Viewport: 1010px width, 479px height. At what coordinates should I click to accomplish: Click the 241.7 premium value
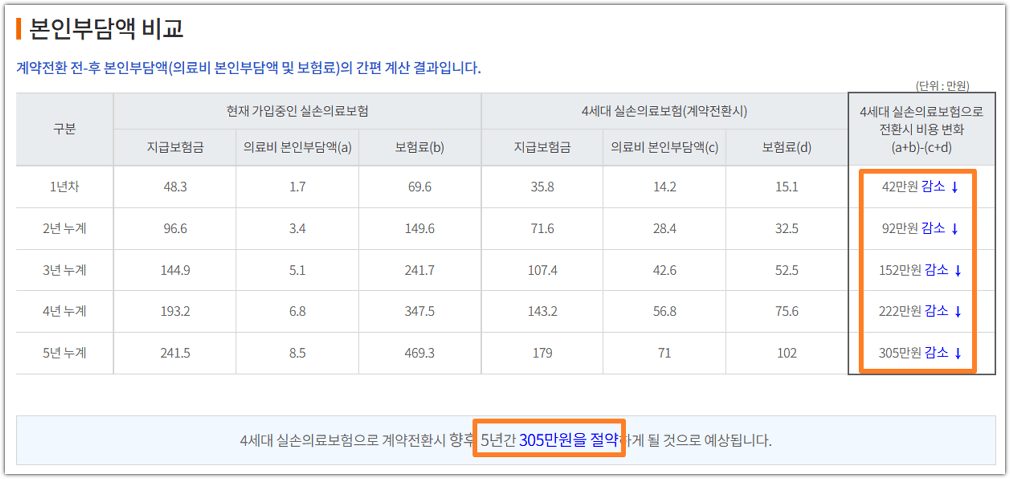pos(419,270)
